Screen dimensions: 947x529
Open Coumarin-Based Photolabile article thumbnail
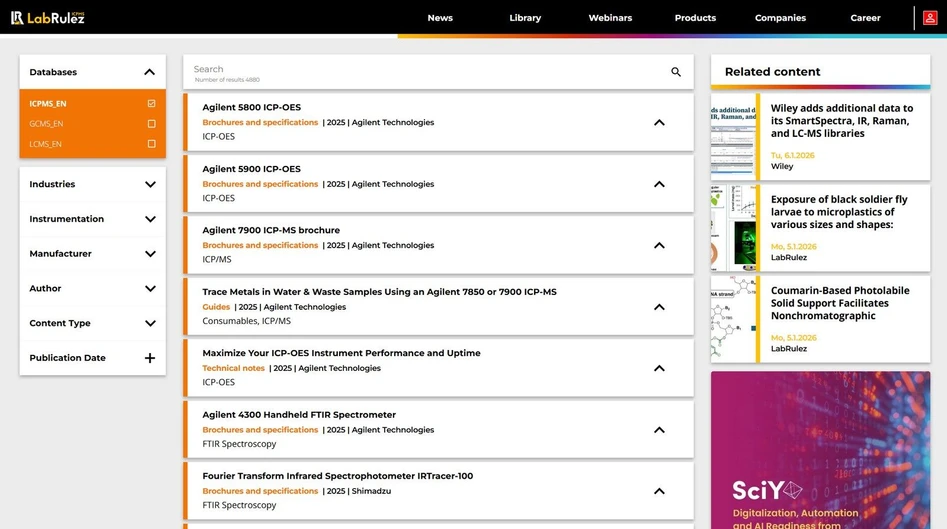click(x=733, y=319)
